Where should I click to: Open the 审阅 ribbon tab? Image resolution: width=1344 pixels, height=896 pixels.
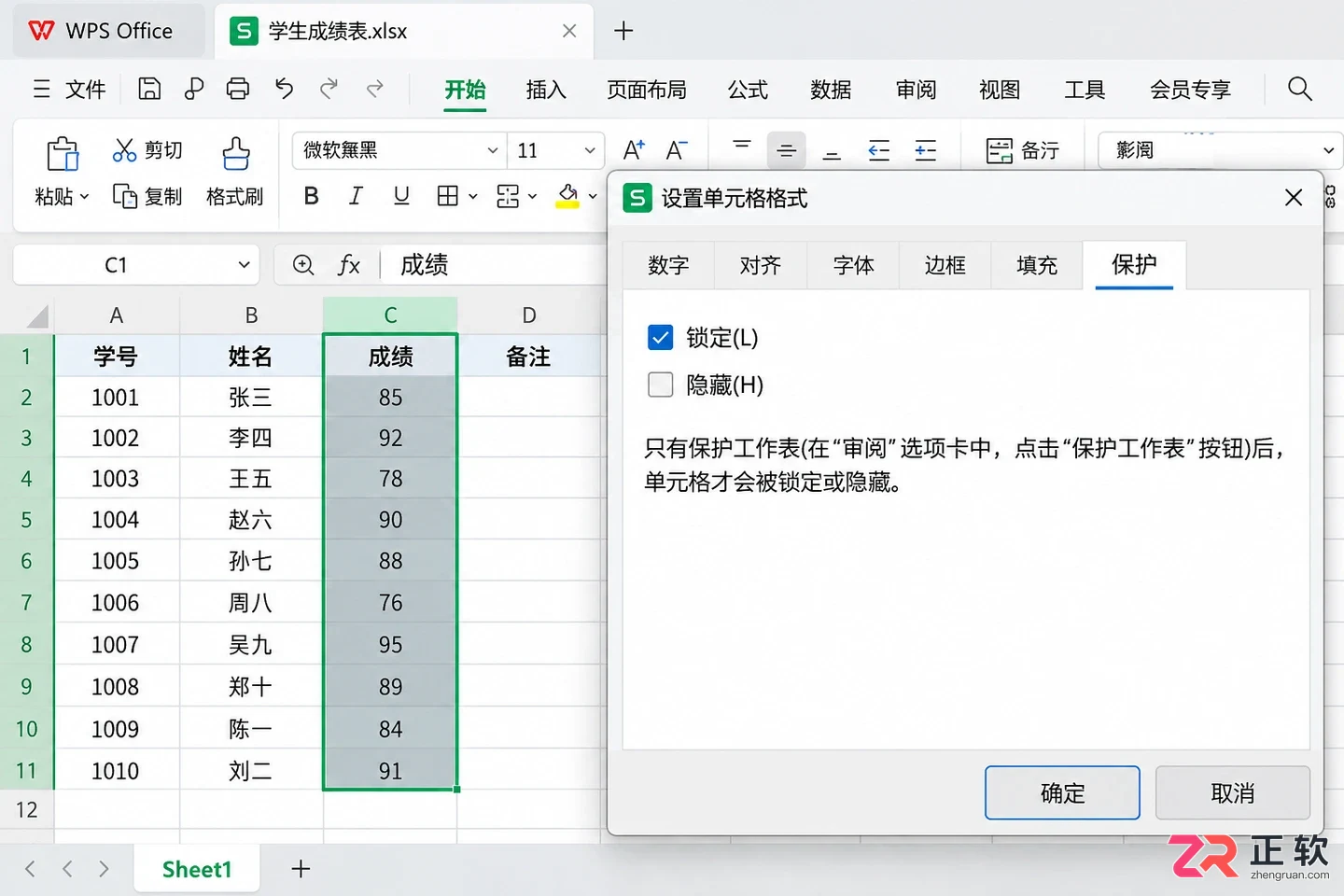coord(916,90)
